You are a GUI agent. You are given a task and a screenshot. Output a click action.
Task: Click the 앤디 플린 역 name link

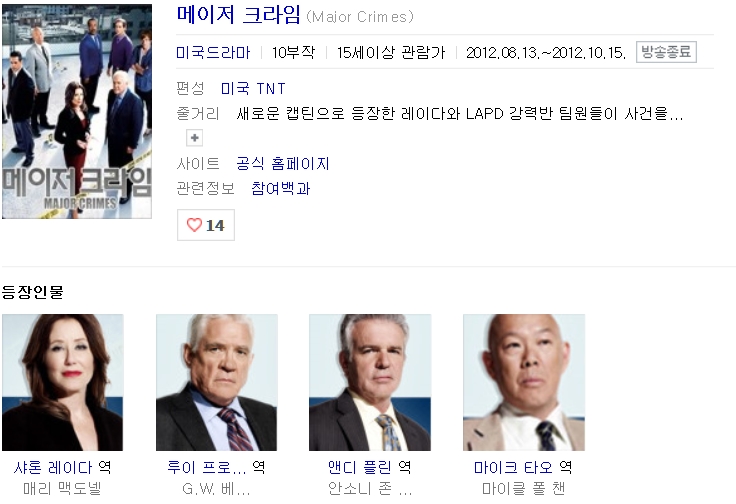click(x=370, y=467)
